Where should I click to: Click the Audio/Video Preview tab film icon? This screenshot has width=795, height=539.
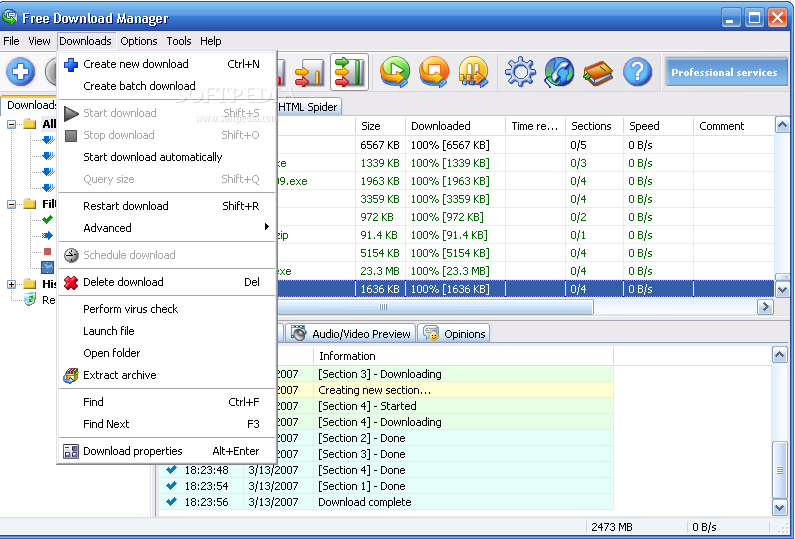point(299,333)
